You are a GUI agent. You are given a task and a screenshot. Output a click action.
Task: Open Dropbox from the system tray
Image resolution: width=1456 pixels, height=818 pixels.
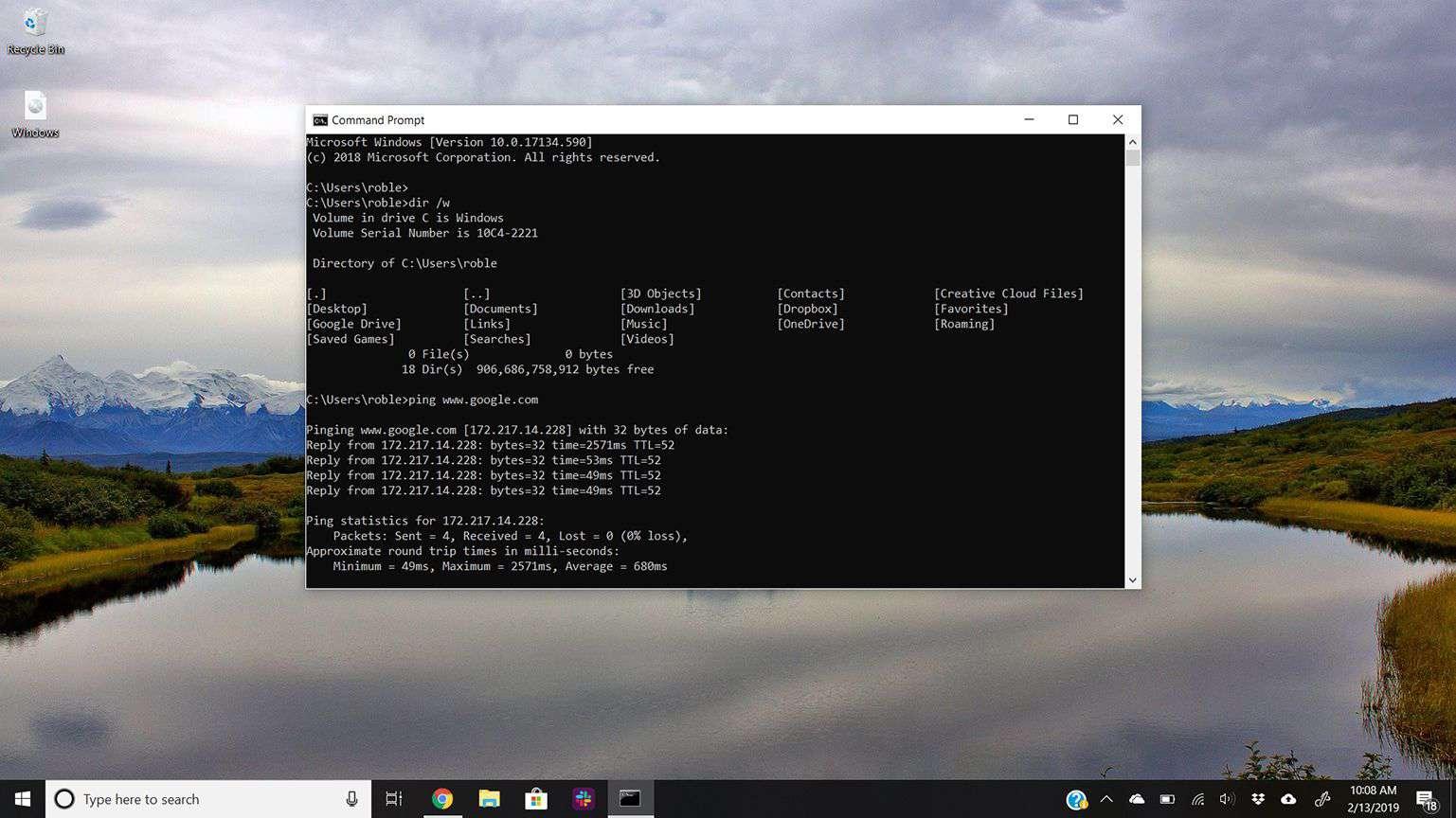pos(1257,799)
